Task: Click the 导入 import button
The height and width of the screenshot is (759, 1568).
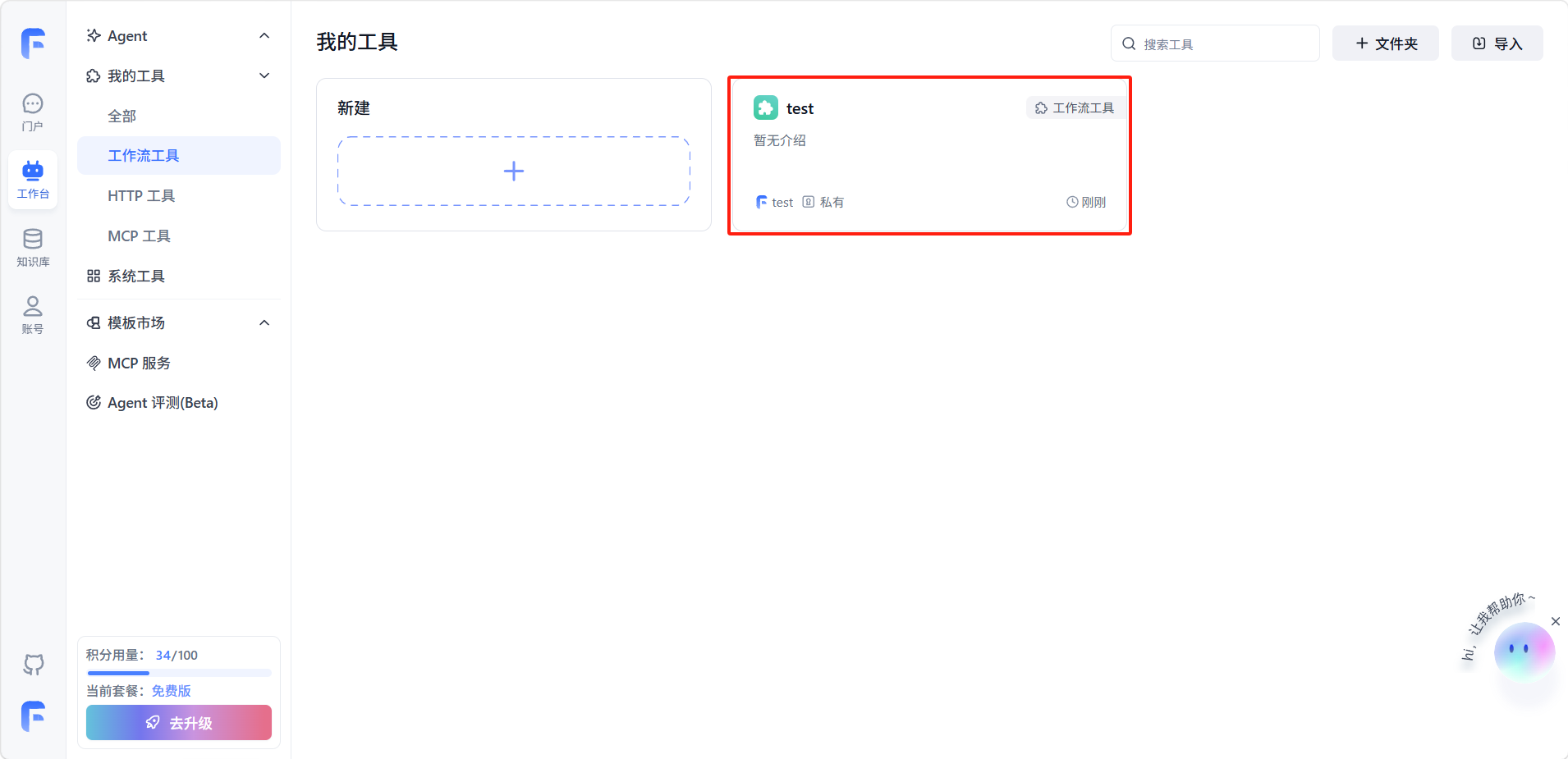Action: pos(1497,43)
